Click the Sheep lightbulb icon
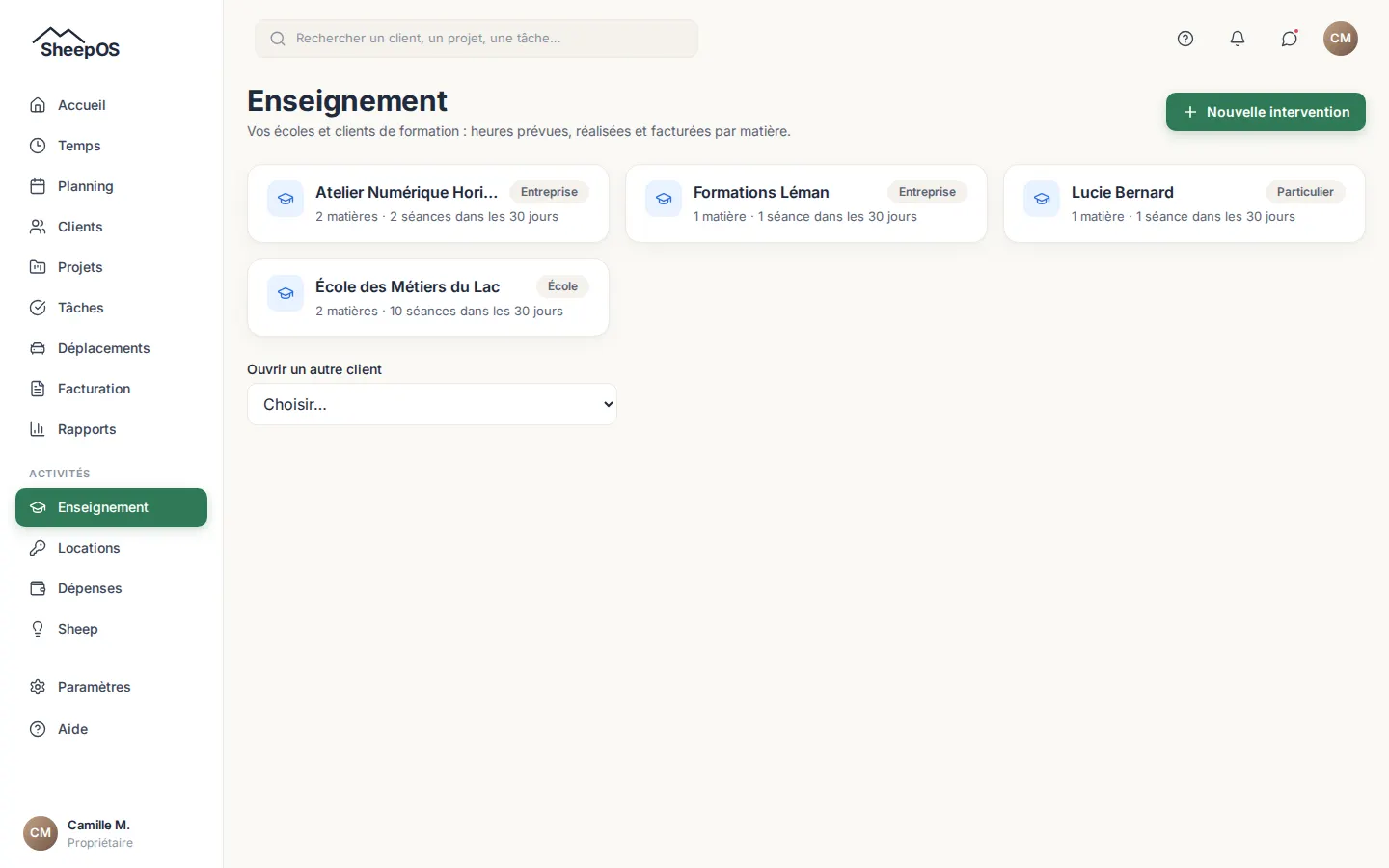The image size is (1389, 868). coord(38,629)
